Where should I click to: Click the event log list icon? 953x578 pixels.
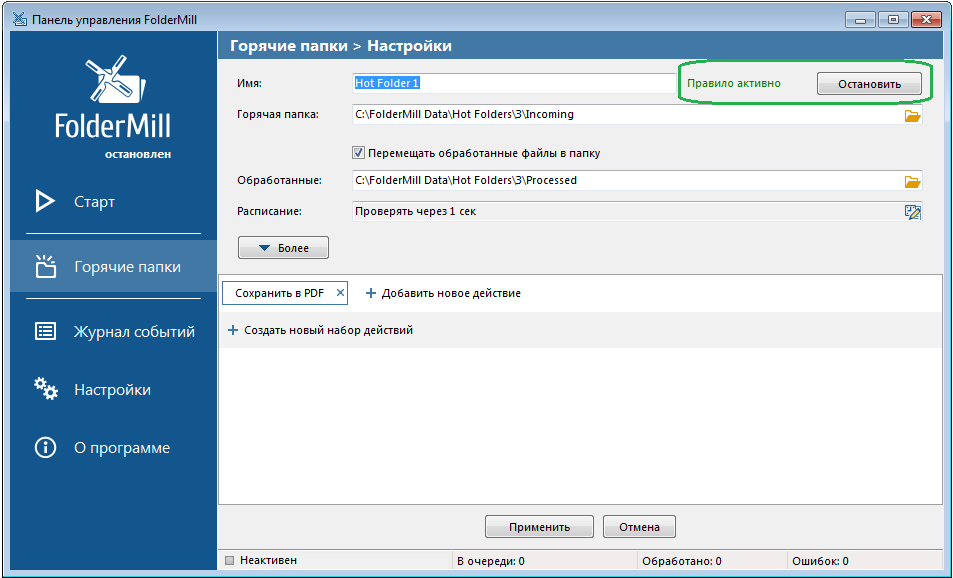[46, 331]
